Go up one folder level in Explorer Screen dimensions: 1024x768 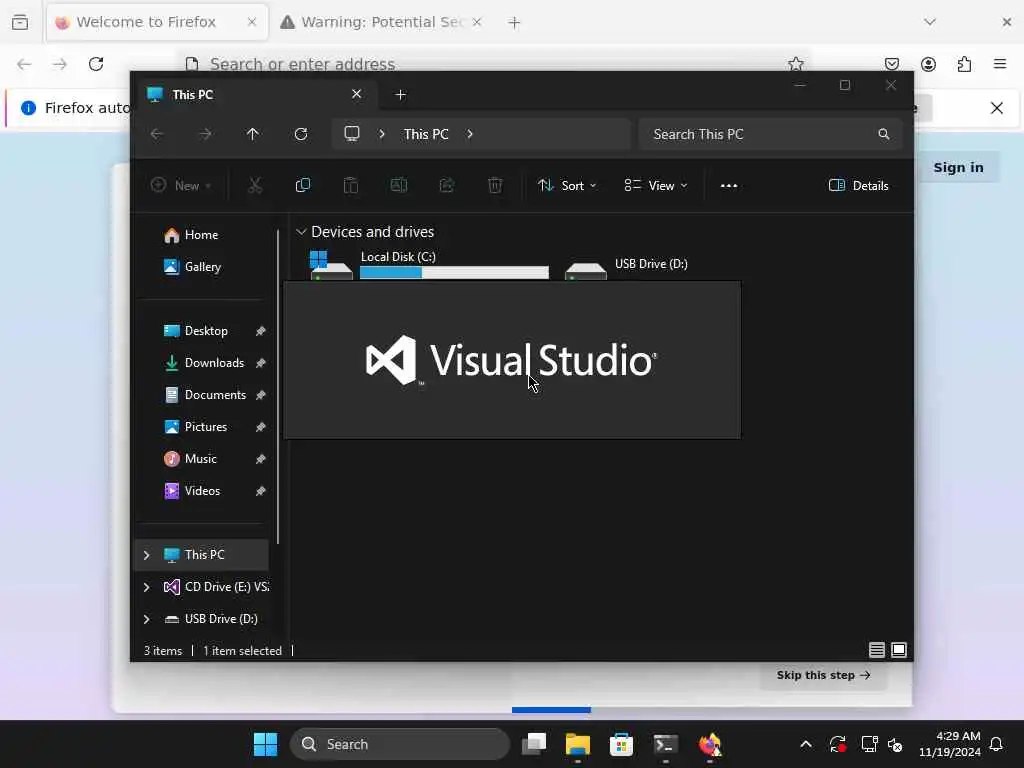252,134
